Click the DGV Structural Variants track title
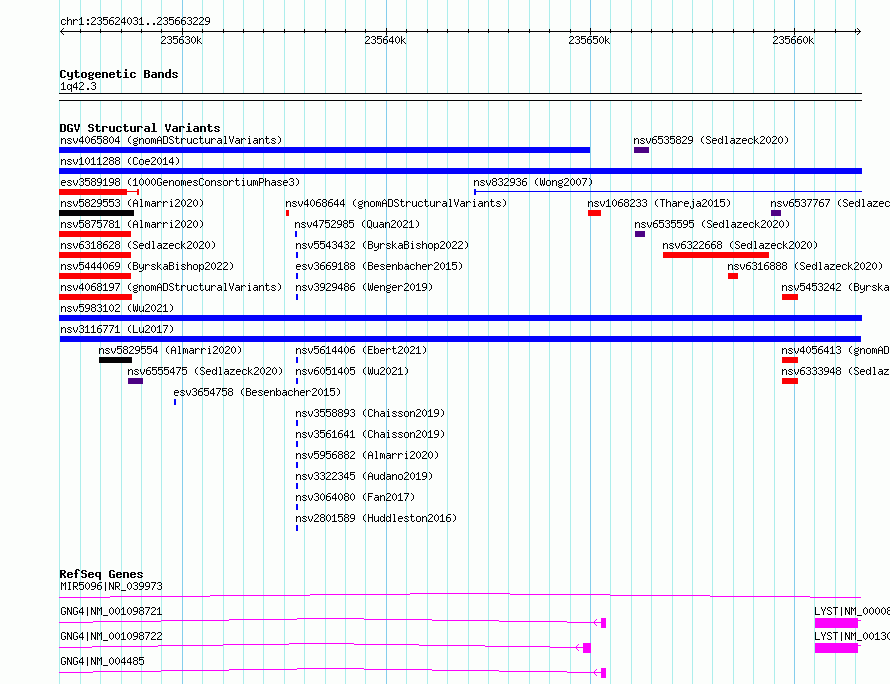890x684 pixels. click(x=140, y=128)
